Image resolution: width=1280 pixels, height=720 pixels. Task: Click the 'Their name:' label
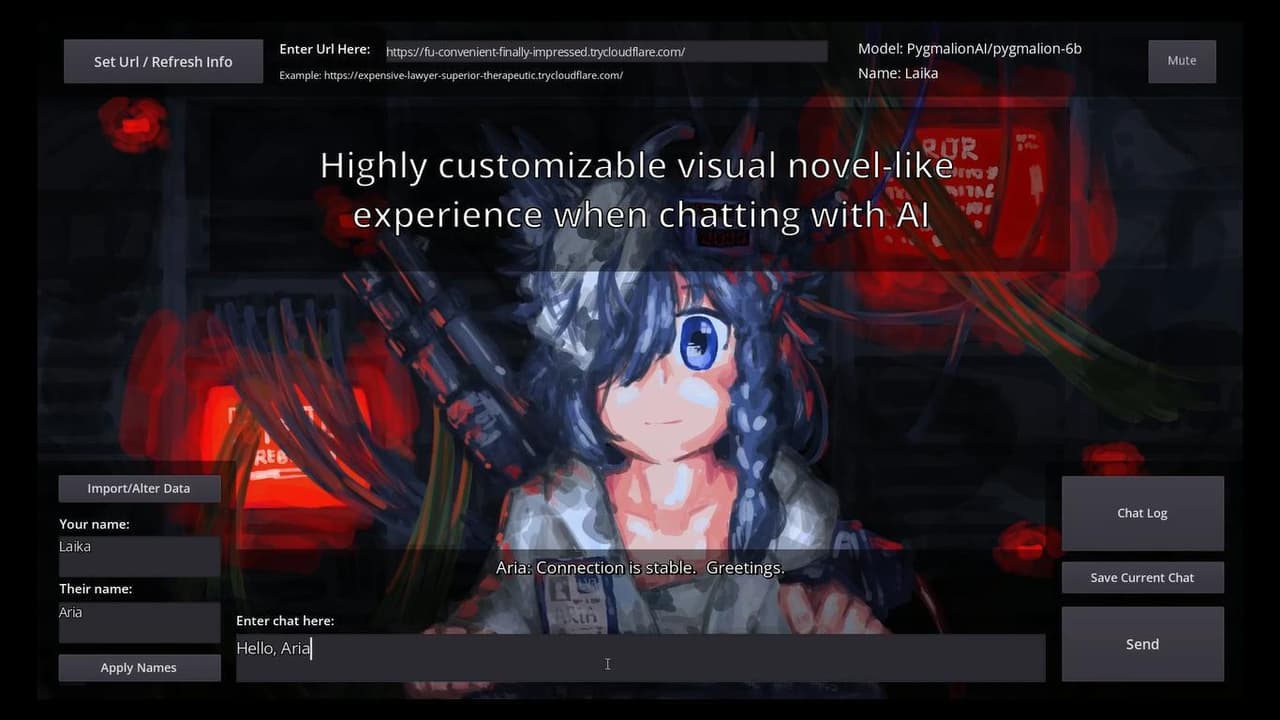coord(95,589)
